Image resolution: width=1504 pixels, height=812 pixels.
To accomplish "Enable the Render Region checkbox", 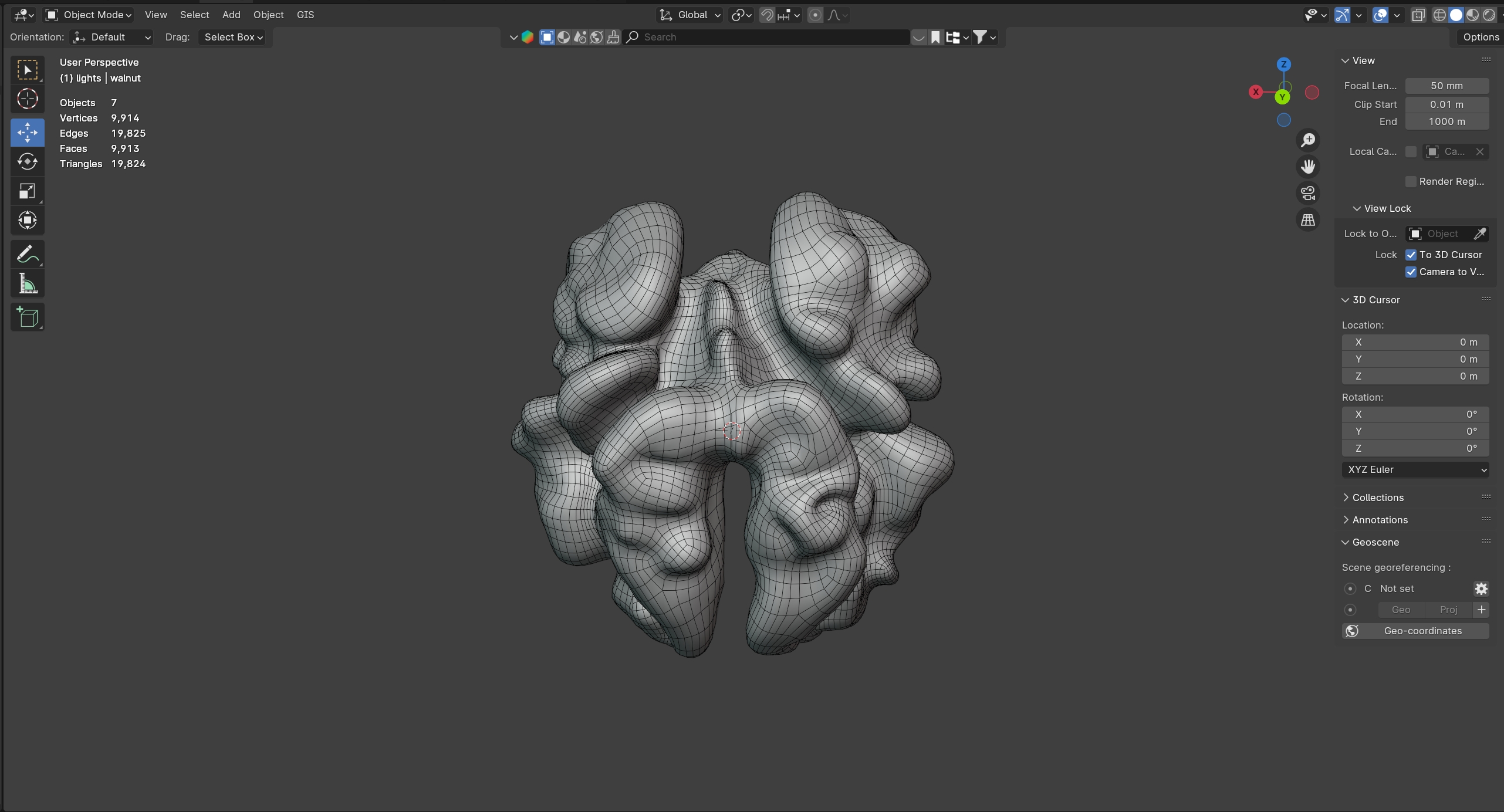I will (x=1411, y=181).
